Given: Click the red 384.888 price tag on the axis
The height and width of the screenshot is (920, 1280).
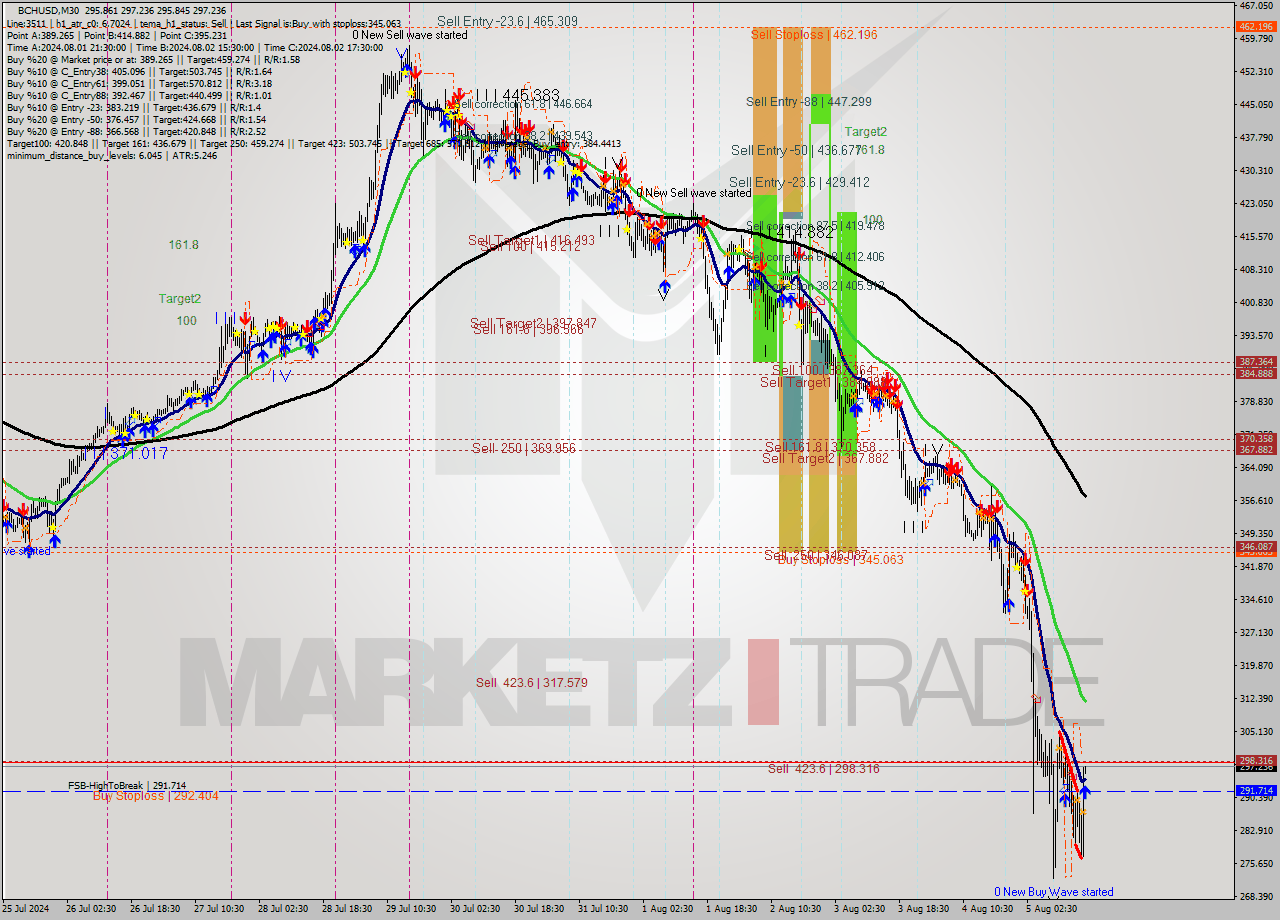Looking at the screenshot, I should [1256, 373].
